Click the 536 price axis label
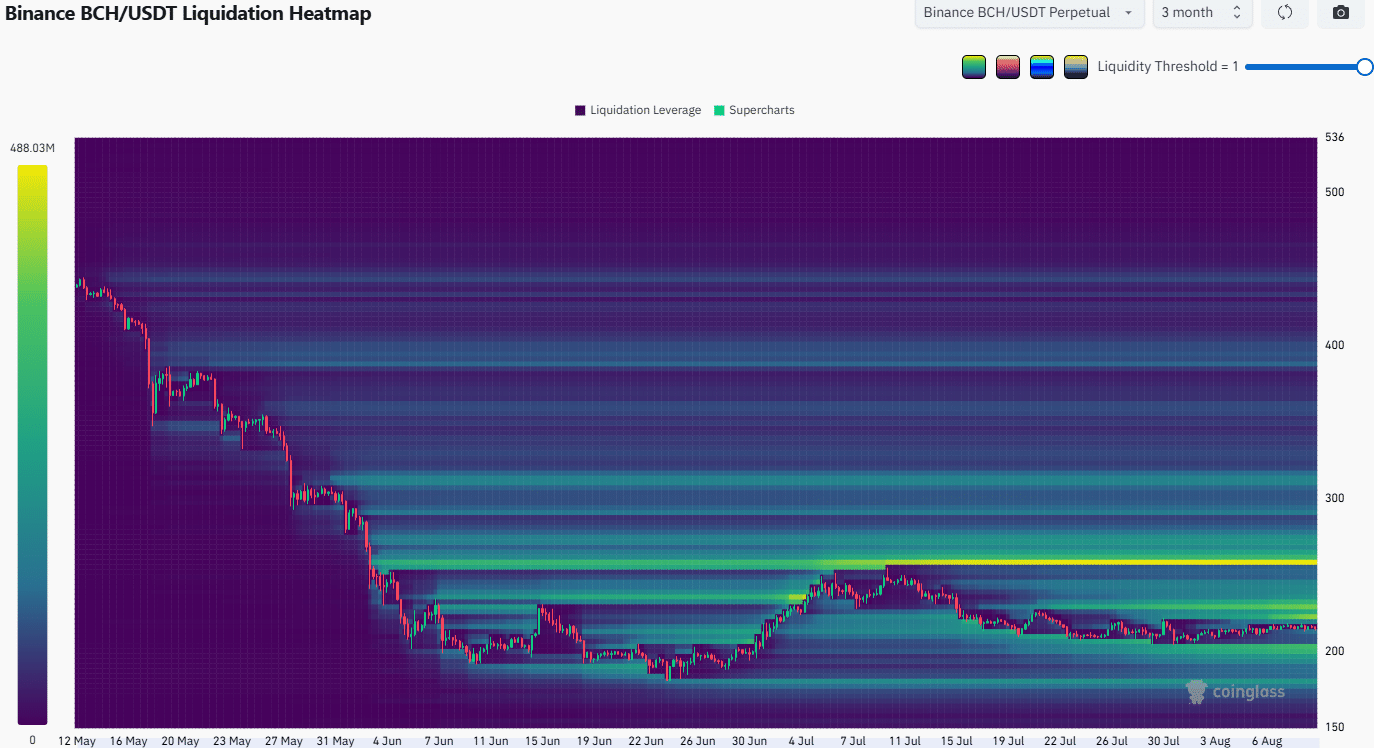This screenshot has width=1374, height=748. tap(1336, 137)
